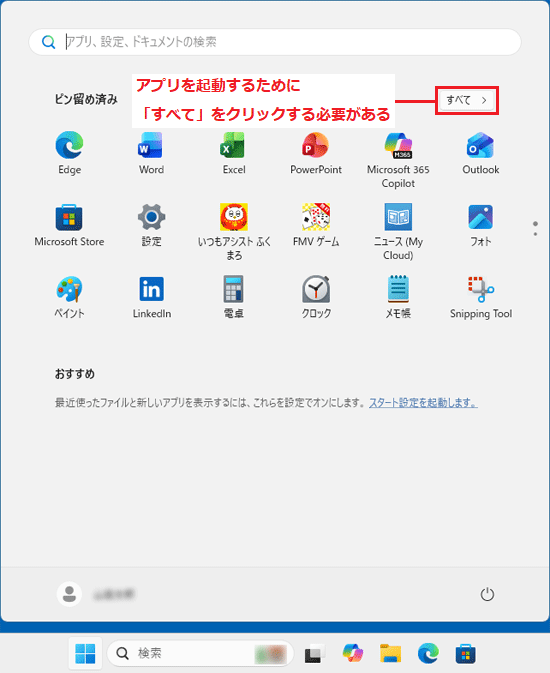The image size is (550, 673).
Task: Open the user account avatar
Action: [x=69, y=594]
